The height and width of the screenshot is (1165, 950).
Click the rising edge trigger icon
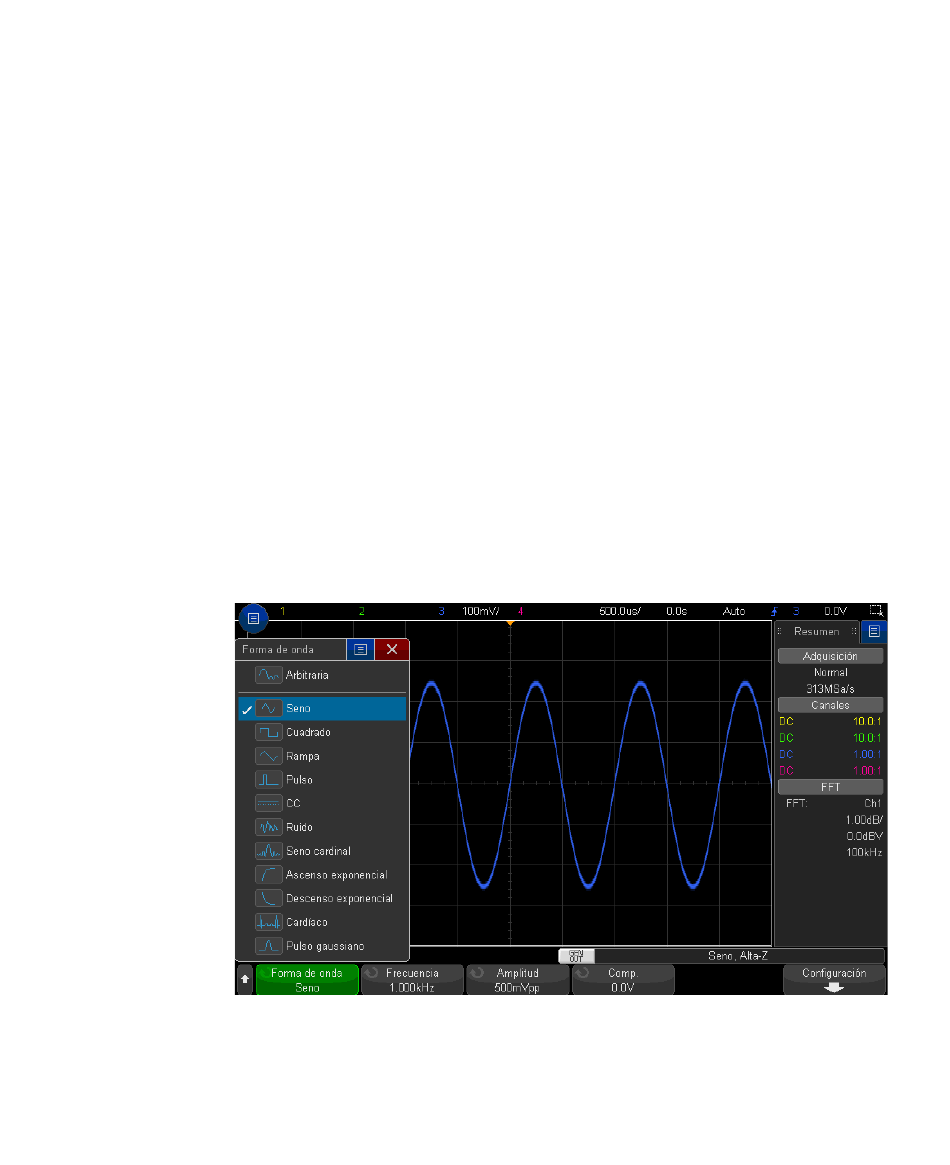tap(774, 611)
